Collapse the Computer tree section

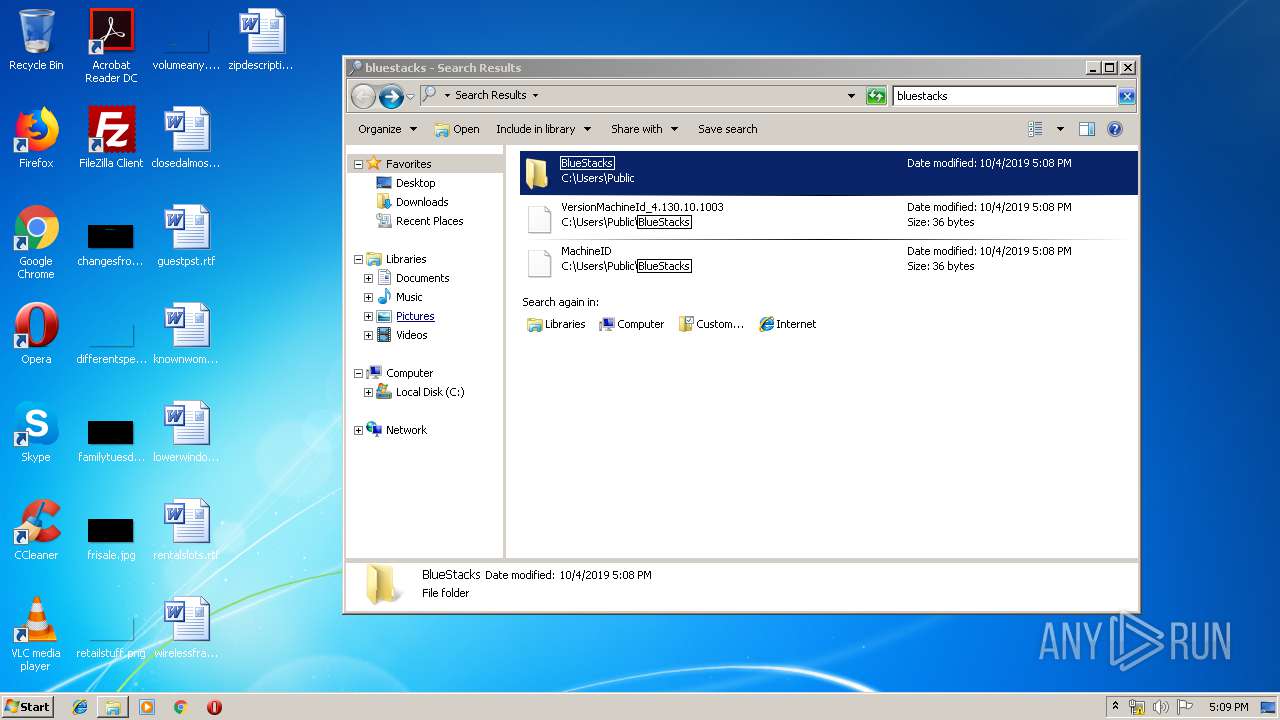pos(358,373)
